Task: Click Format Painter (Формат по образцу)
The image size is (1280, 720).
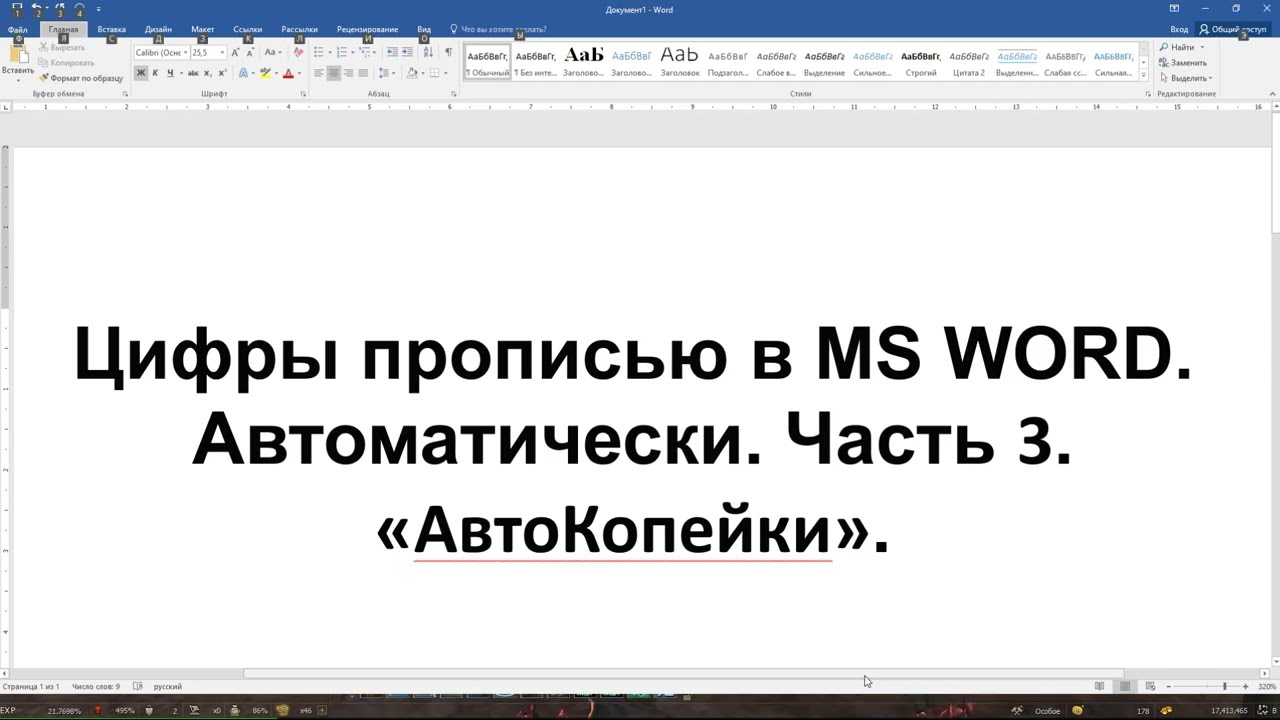Action: pos(82,78)
